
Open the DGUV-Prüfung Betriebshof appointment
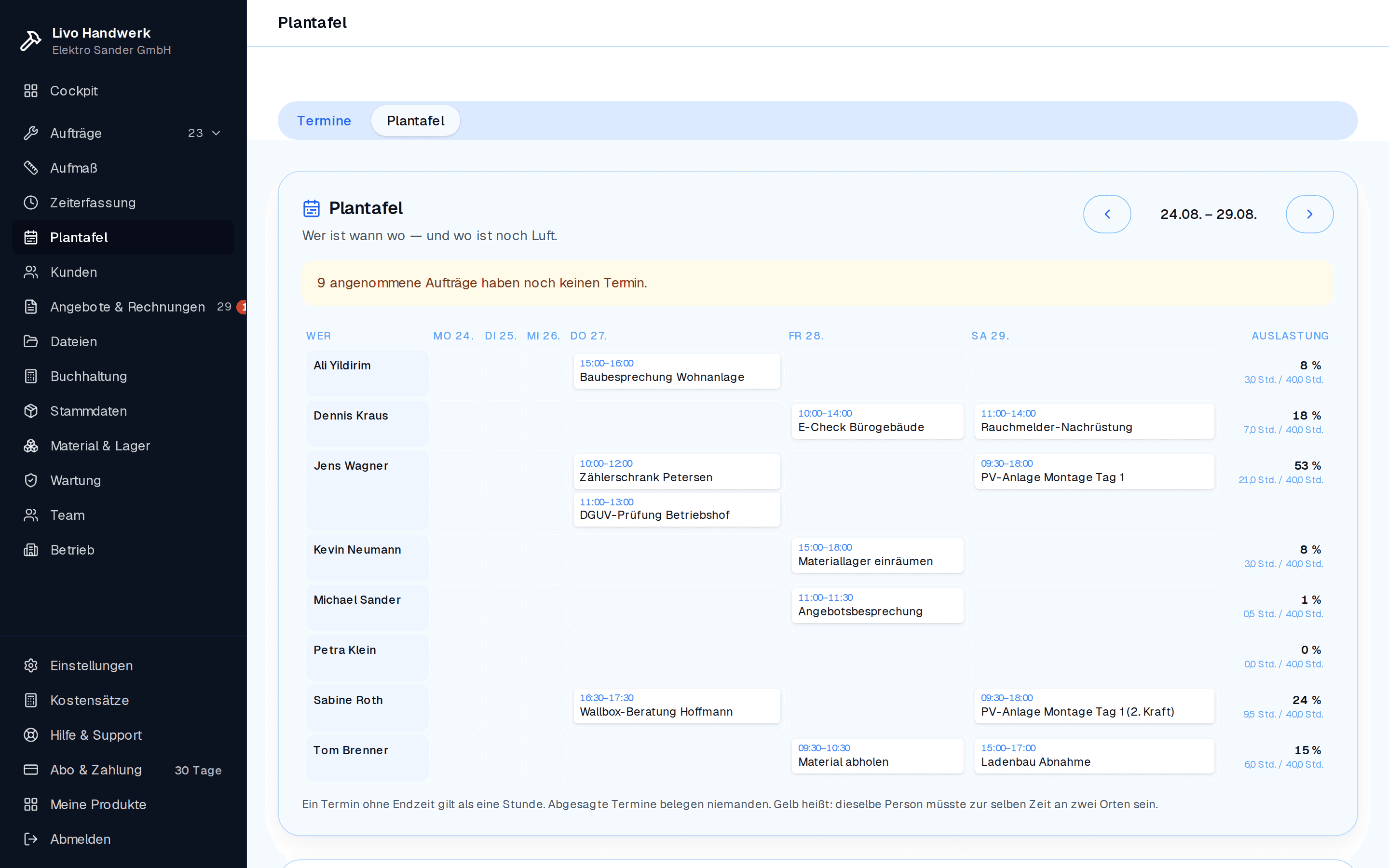[677, 509]
